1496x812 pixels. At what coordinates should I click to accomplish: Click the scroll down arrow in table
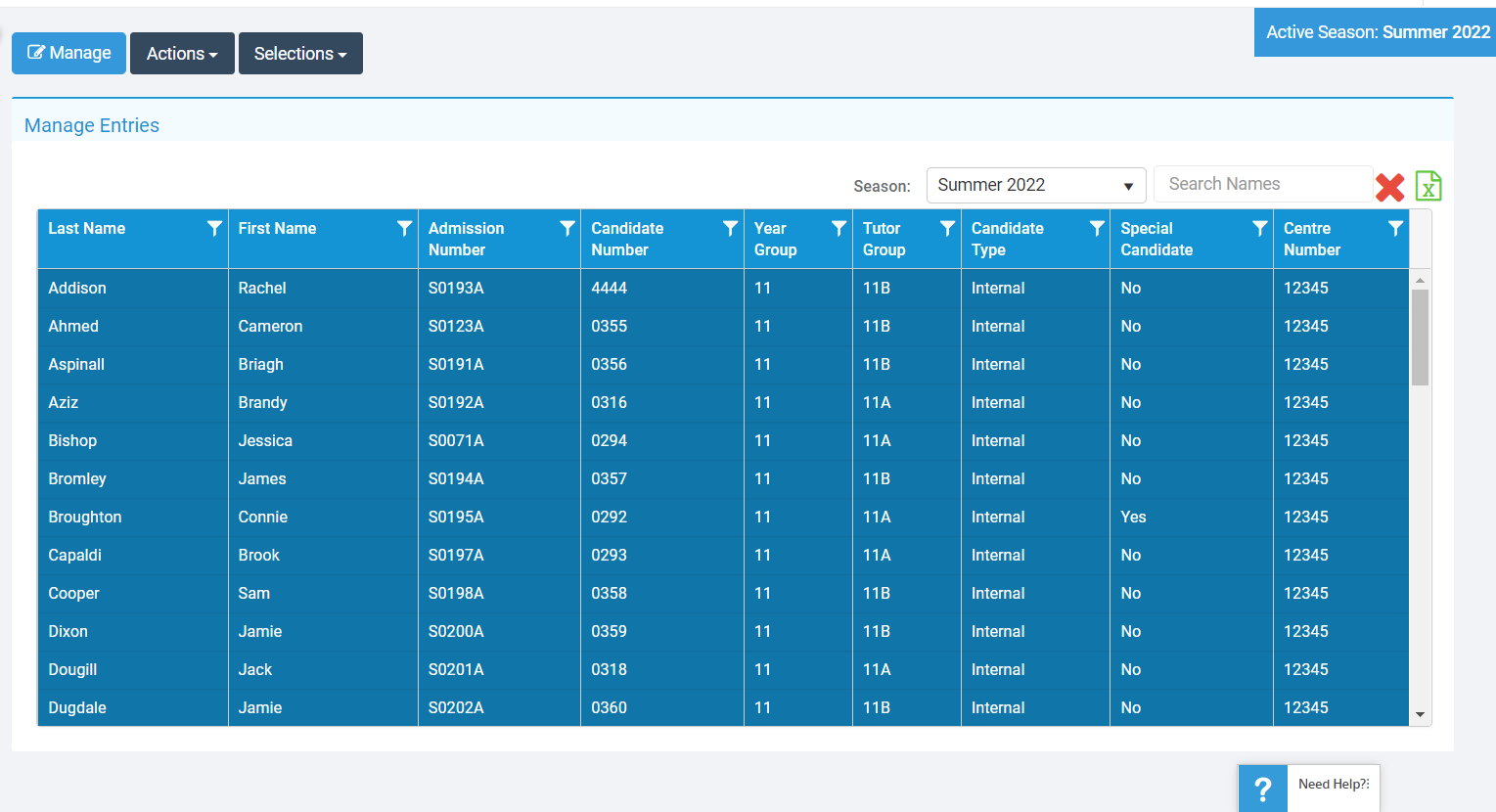tap(1420, 715)
